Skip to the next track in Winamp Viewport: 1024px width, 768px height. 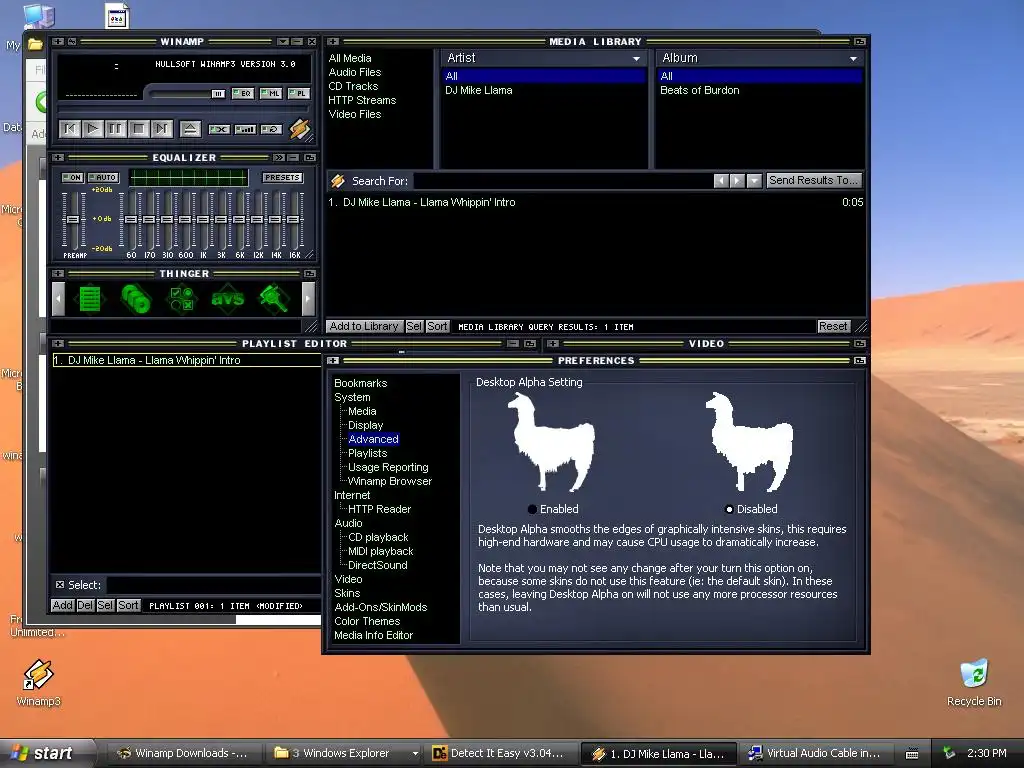pos(161,129)
